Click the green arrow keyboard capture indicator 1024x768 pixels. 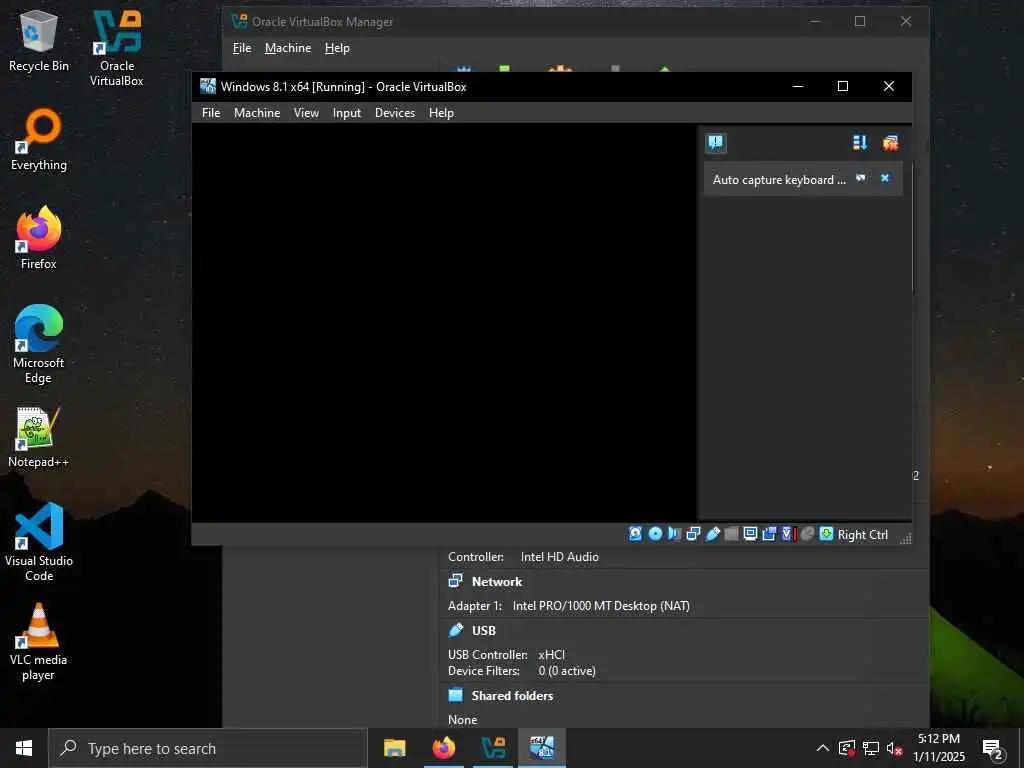click(826, 534)
